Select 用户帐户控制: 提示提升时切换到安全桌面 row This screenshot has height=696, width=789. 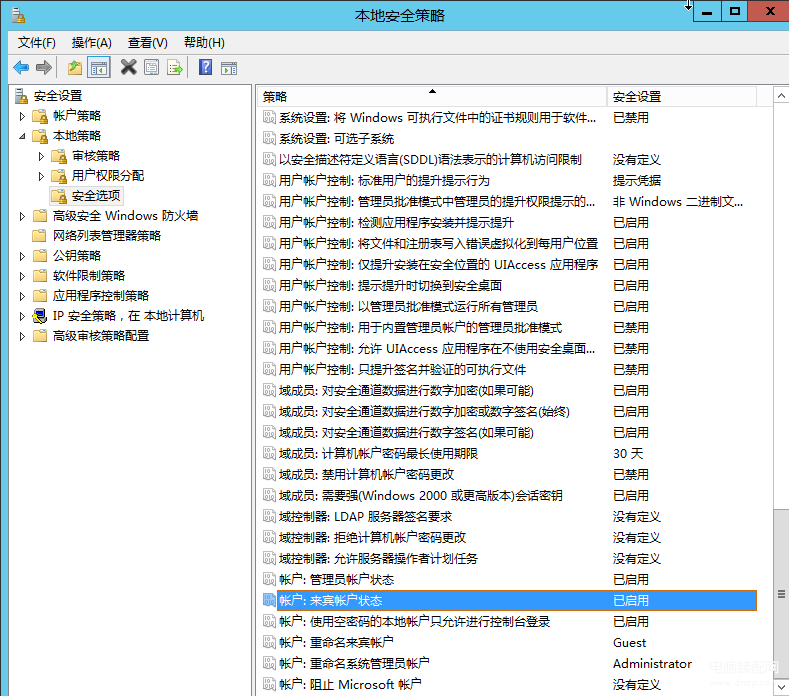tap(509, 285)
